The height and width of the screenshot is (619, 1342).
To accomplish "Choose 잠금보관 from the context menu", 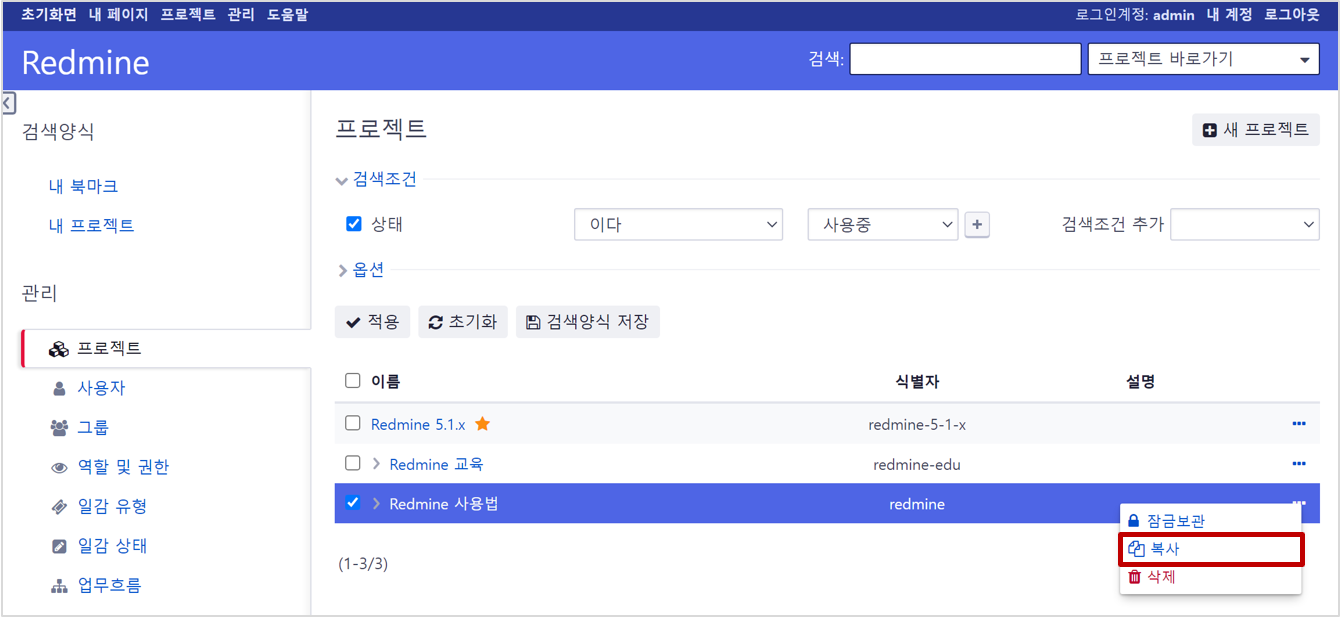I will click(1210, 521).
